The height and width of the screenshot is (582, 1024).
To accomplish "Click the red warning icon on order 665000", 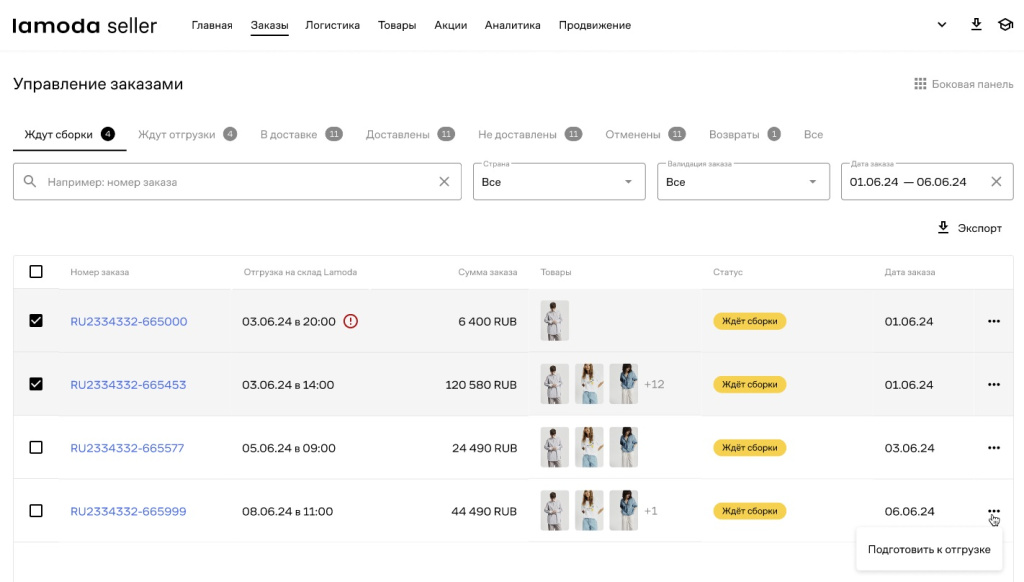I will (350, 321).
